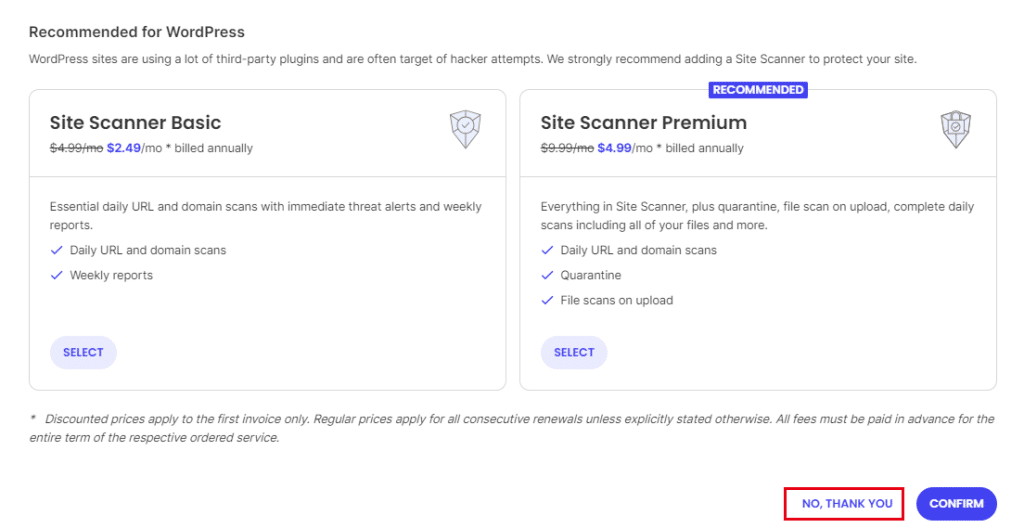The width and height of the screenshot is (1024, 528).
Task: Click the checkmark beside Quarantine
Action: pos(547,275)
